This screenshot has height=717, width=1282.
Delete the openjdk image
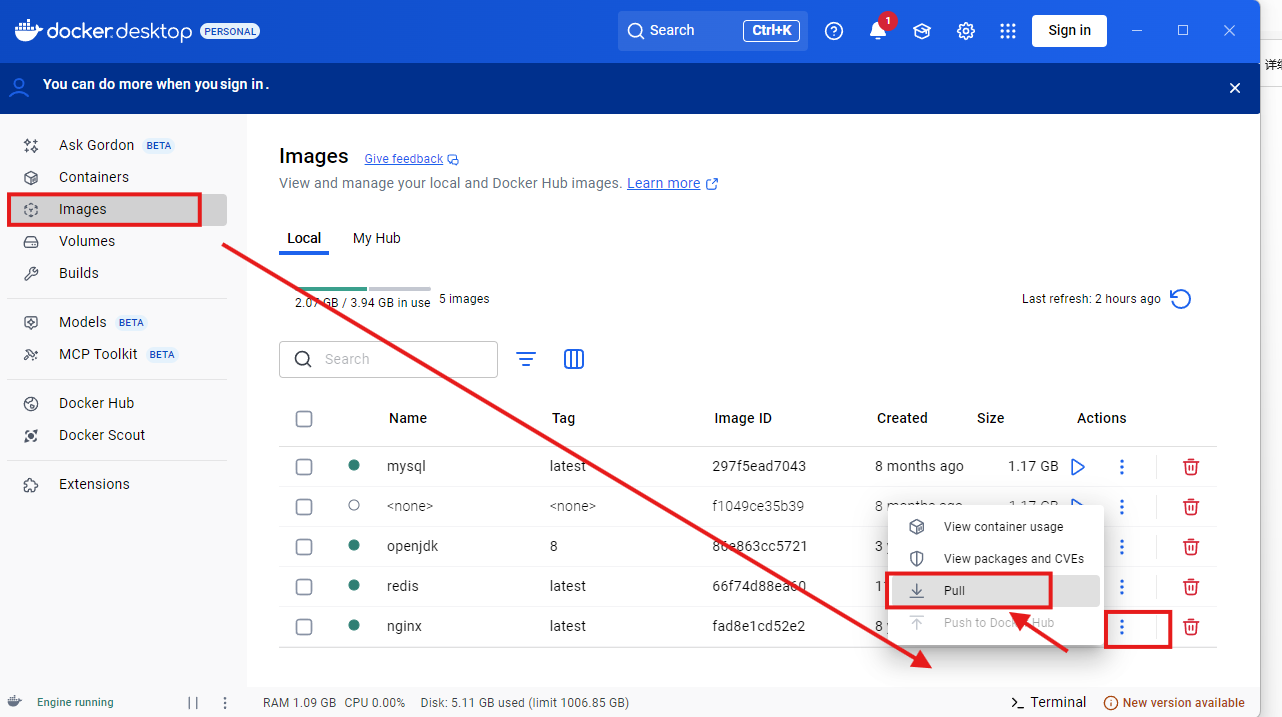point(1191,546)
